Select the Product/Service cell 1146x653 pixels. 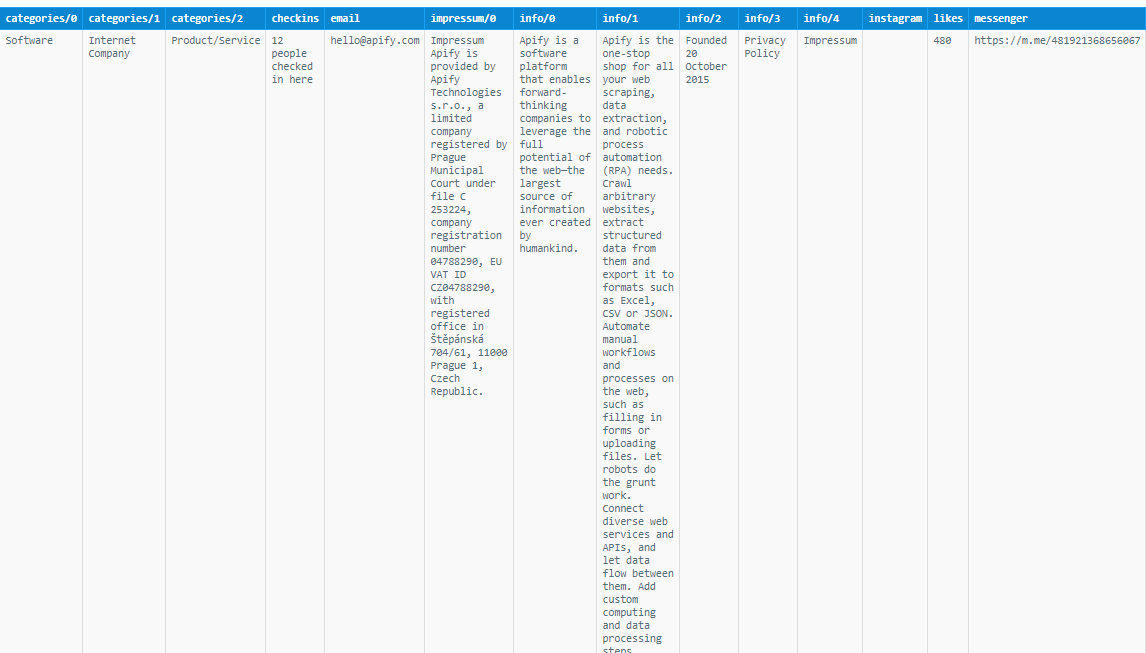point(216,341)
